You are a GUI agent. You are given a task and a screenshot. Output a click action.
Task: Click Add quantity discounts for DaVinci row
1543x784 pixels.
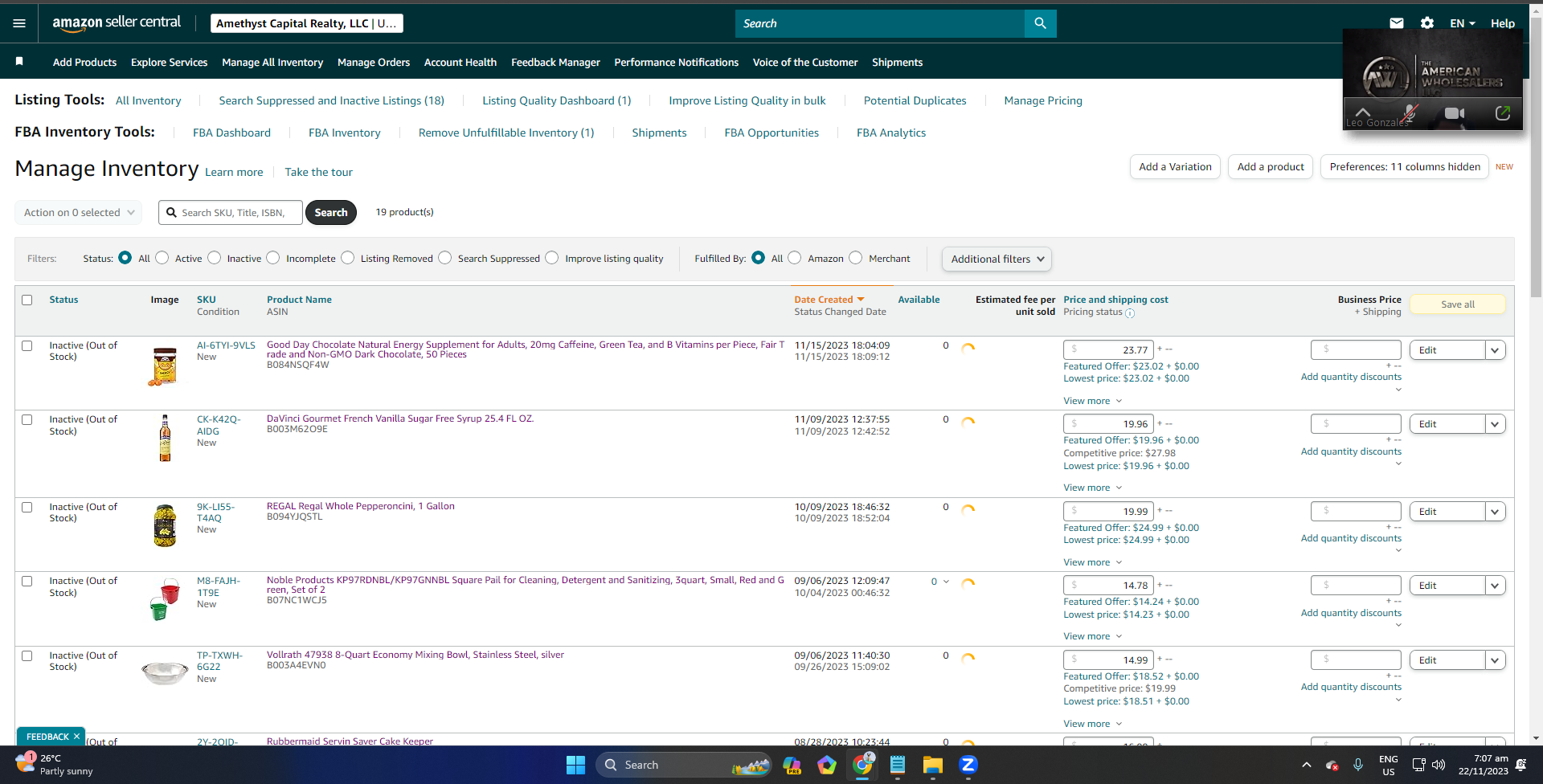[x=1351, y=451]
